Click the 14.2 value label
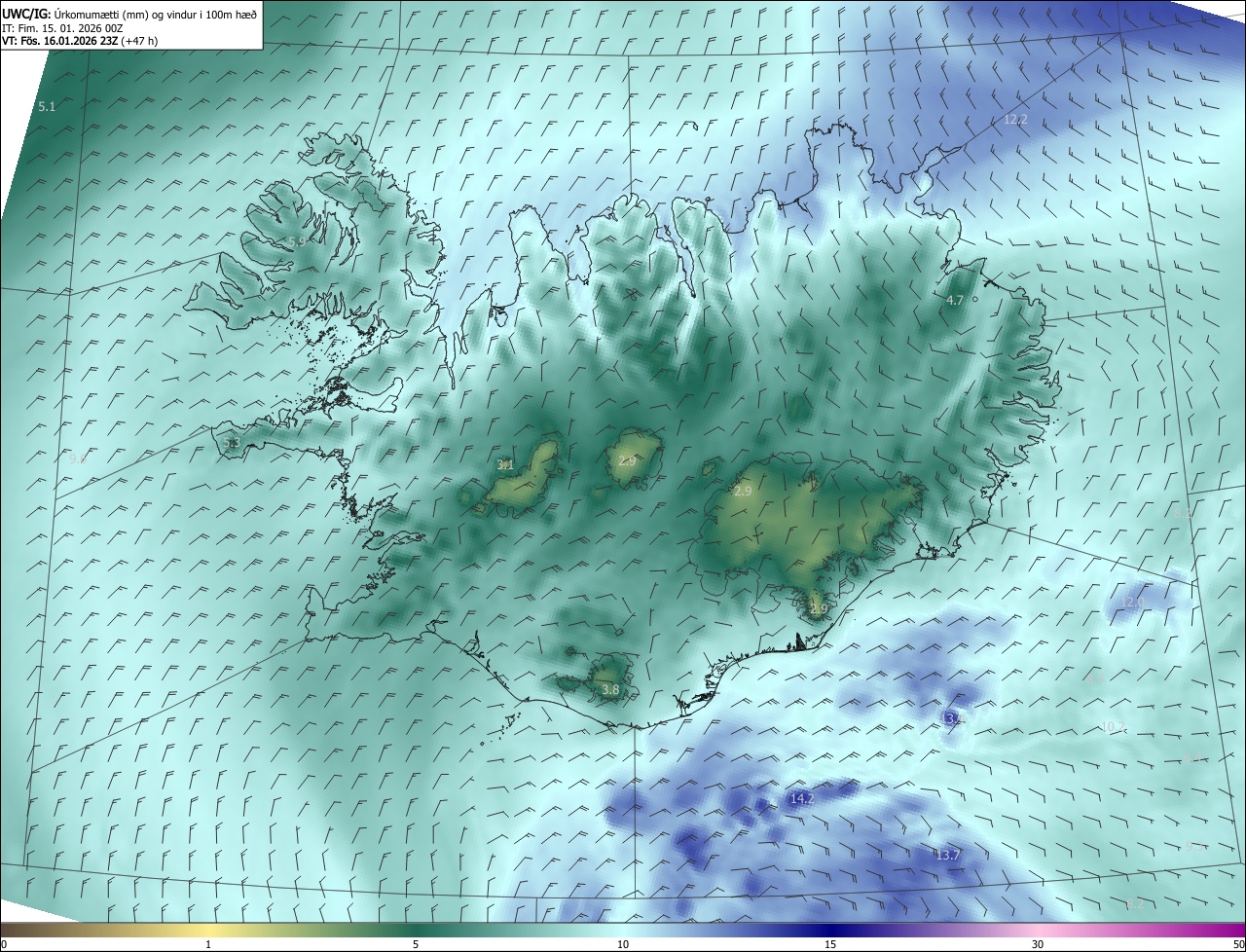This screenshot has width=1246, height=952. [801, 798]
